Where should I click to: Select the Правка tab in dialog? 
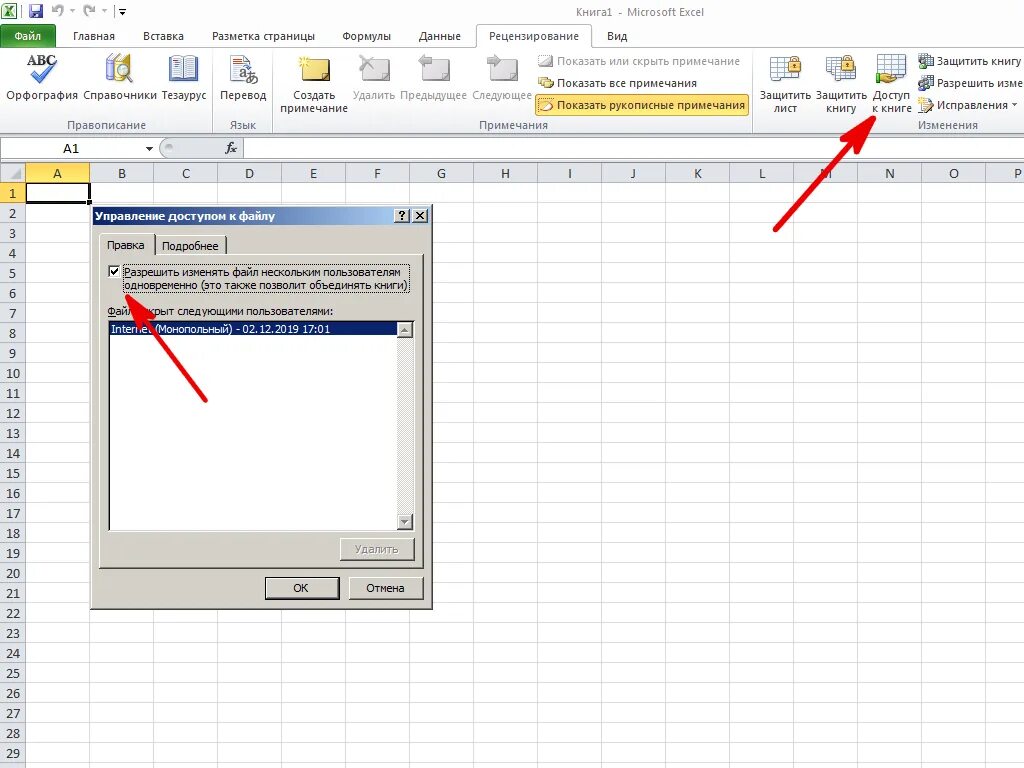(125, 245)
